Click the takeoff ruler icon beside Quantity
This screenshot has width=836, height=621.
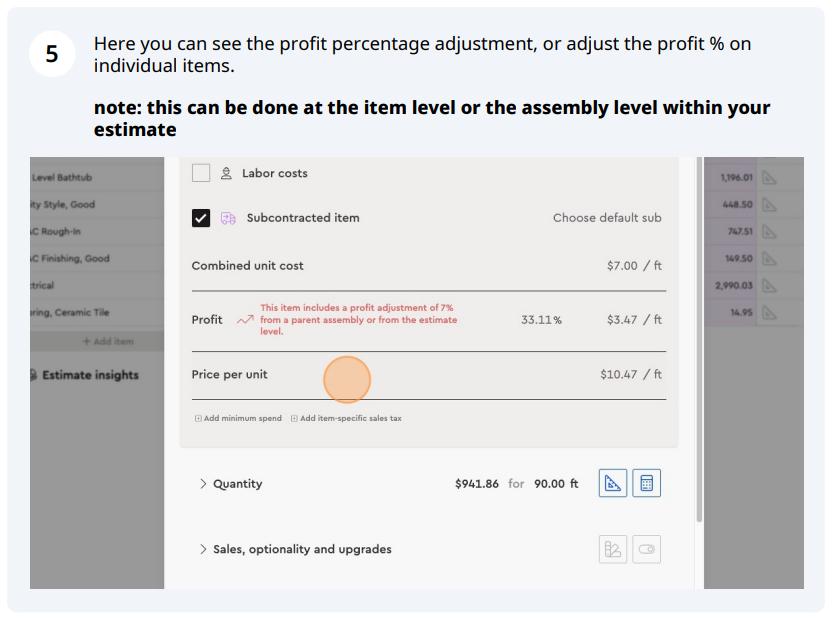coord(613,484)
